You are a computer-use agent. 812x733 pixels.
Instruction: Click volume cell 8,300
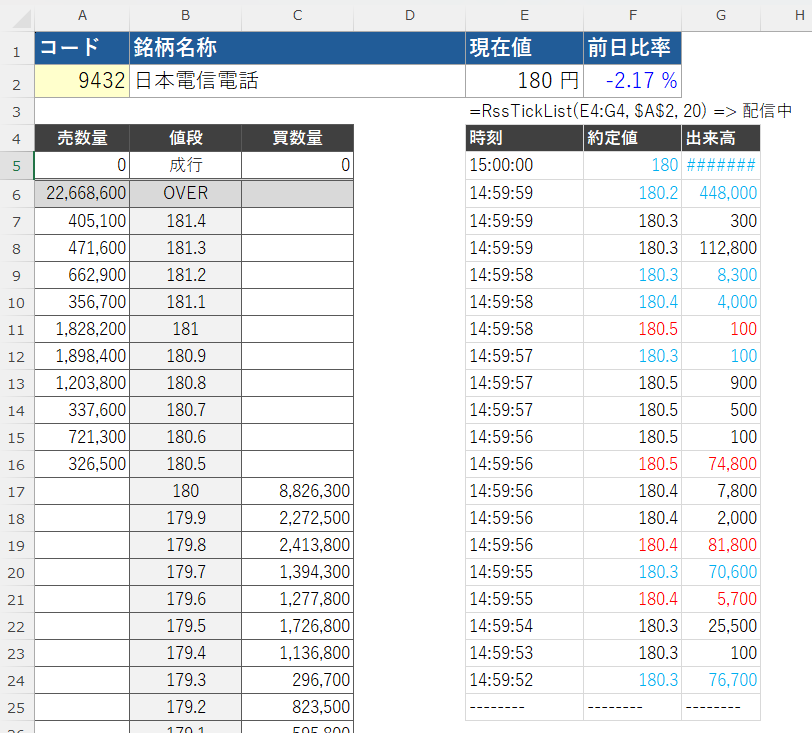point(721,275)
